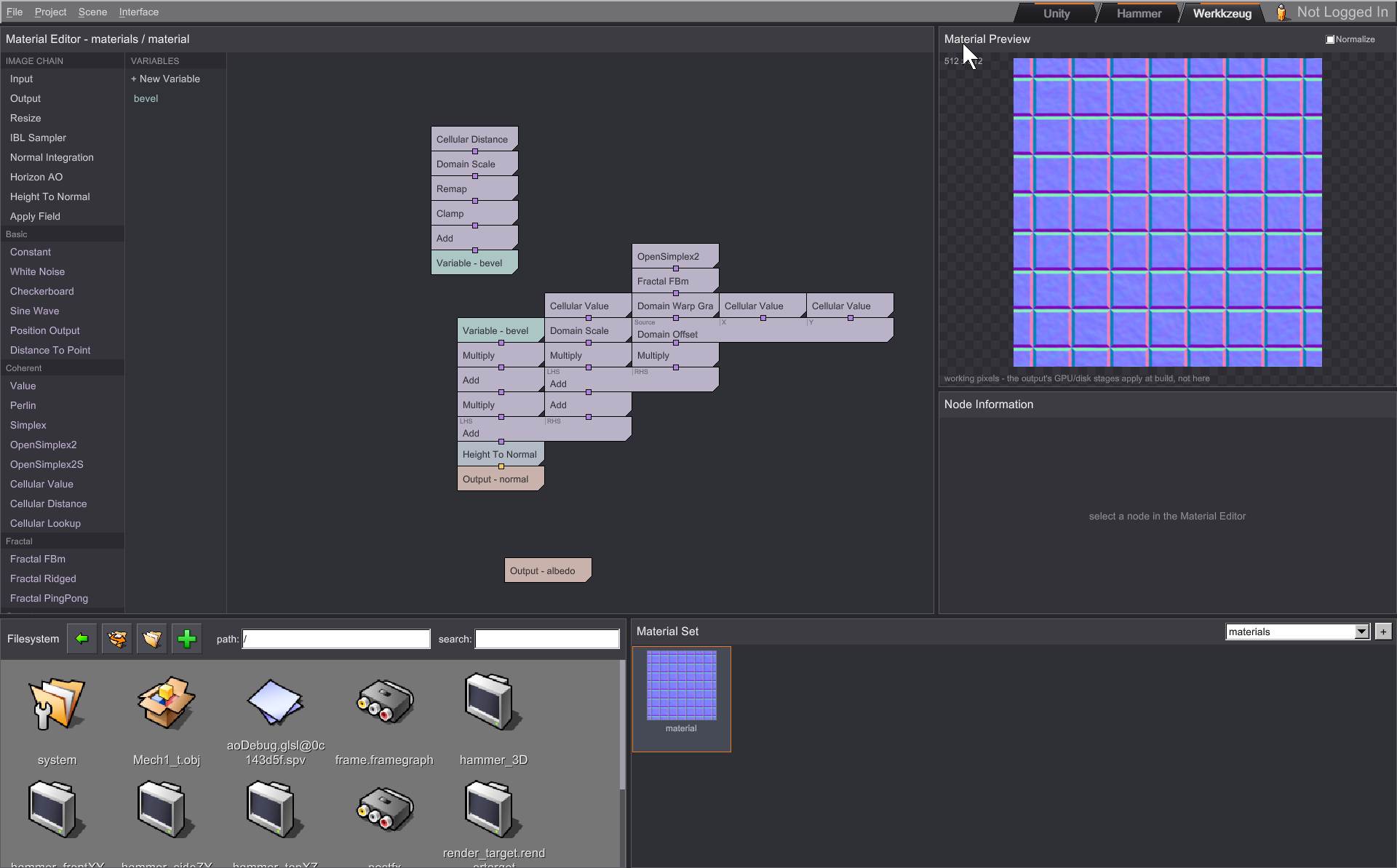
Task: Select the Remap node in the graph
Action: pos(474,188)
